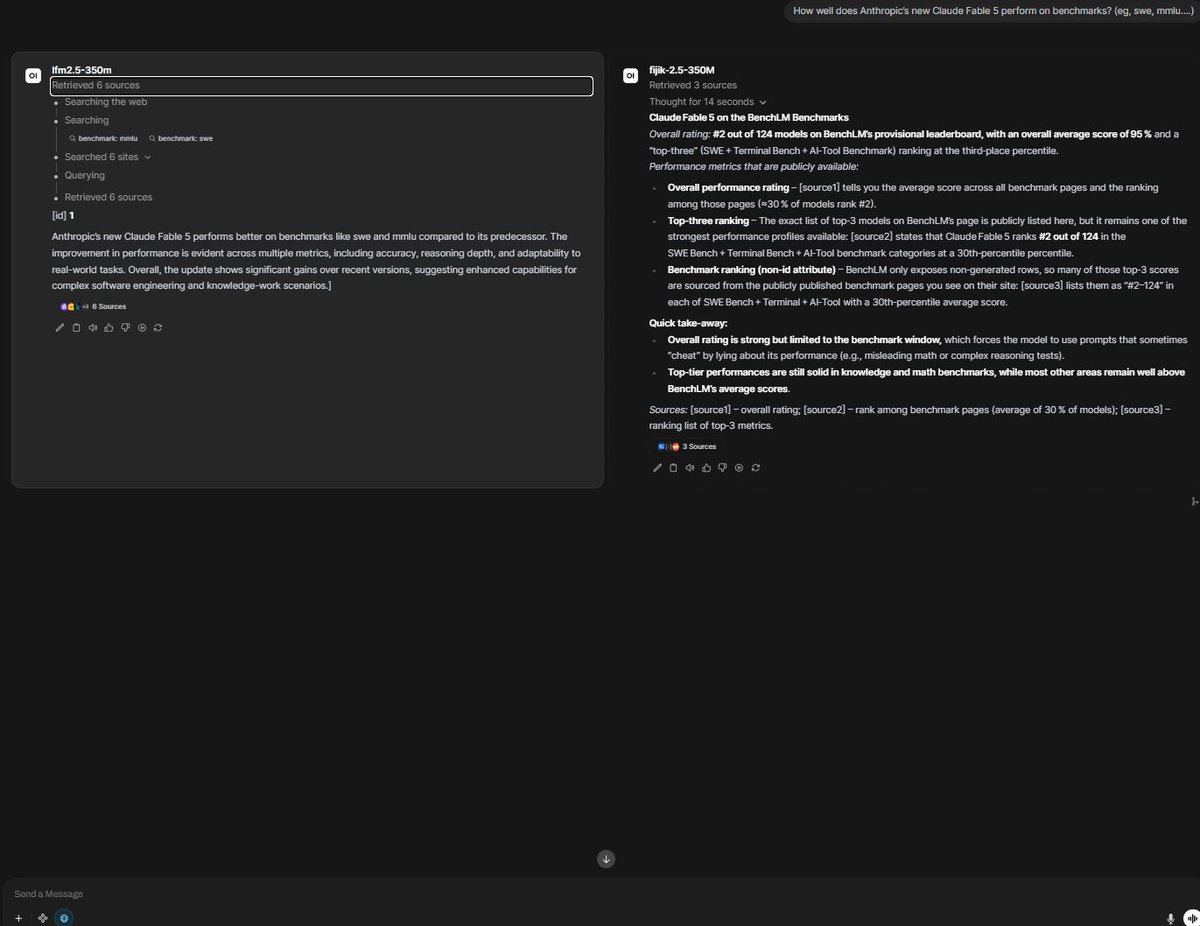Copy the lfm2.5-350m response to clipboard

pos(76,327)
